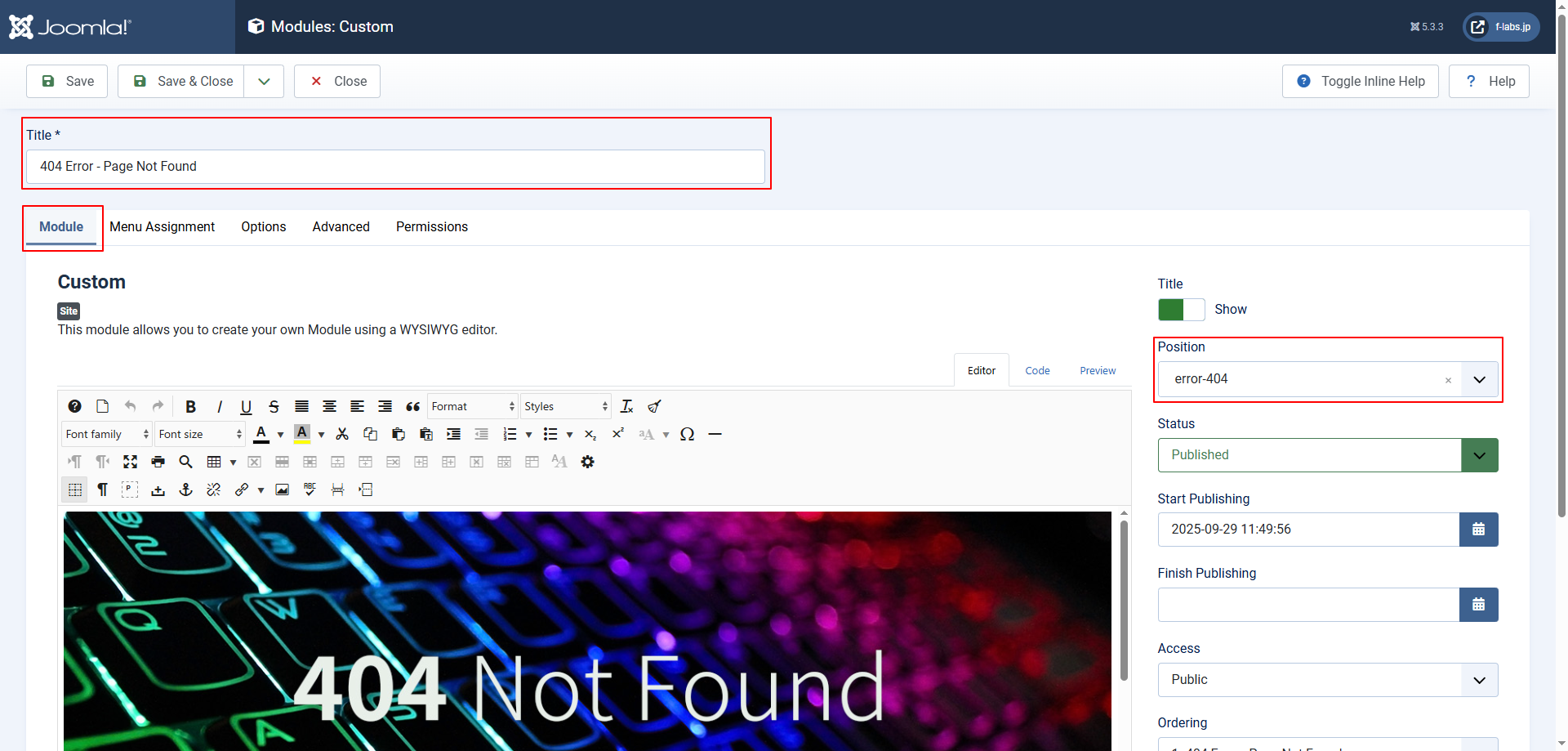The image size is (1568, 751).
Task: Click the print icon in the editor
Action: [x=158, y=463]
